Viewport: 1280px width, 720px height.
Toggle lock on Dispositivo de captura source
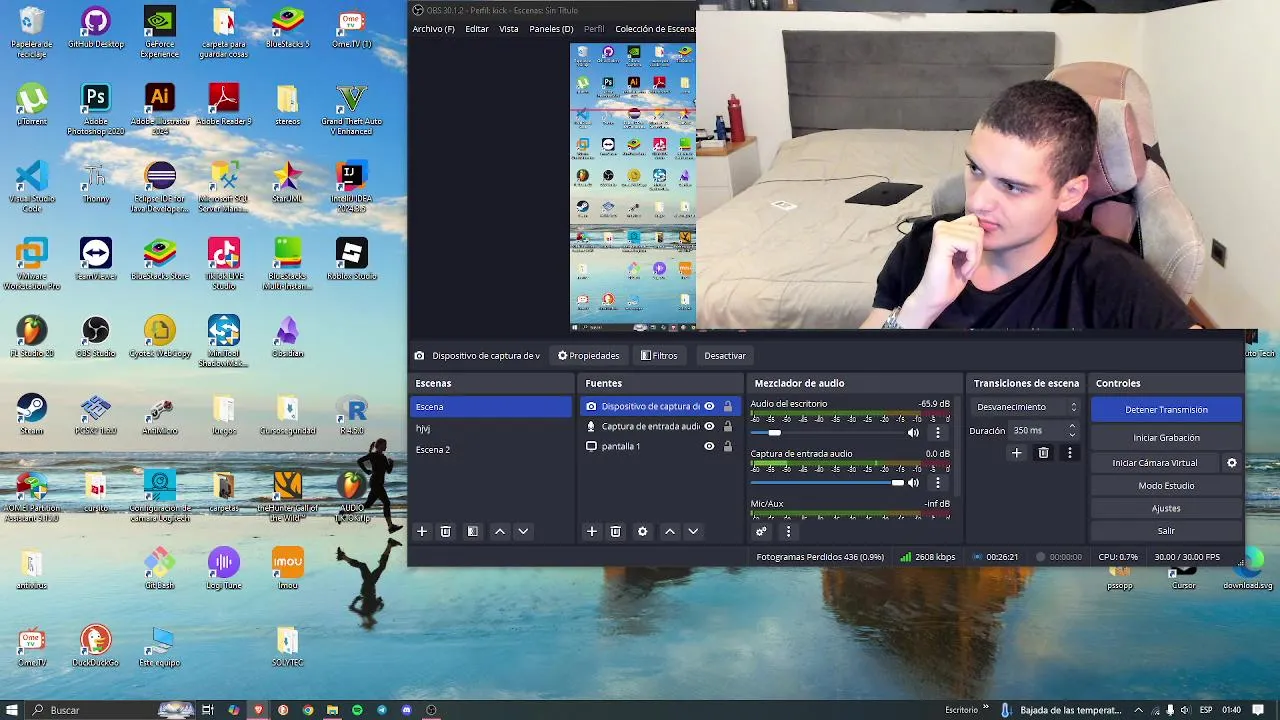727,407
